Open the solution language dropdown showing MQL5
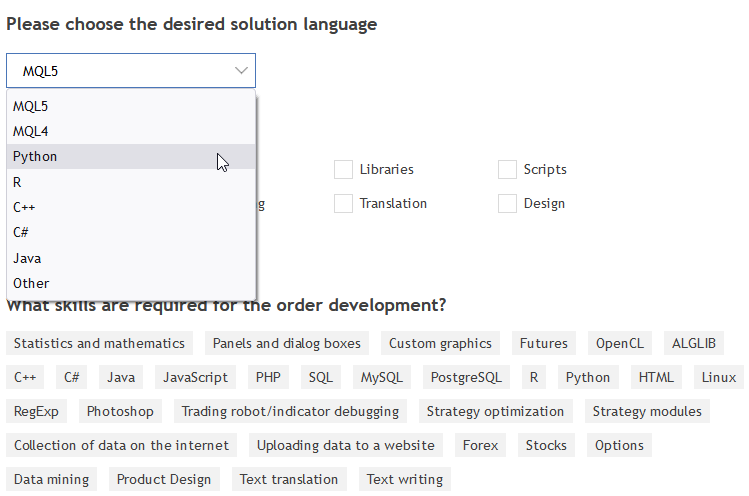 point(130,71)
